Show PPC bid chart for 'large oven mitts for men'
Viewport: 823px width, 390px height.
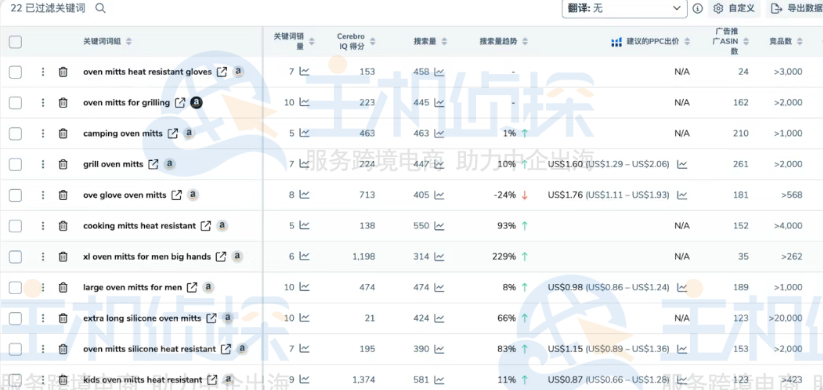(x=682, y=287)
